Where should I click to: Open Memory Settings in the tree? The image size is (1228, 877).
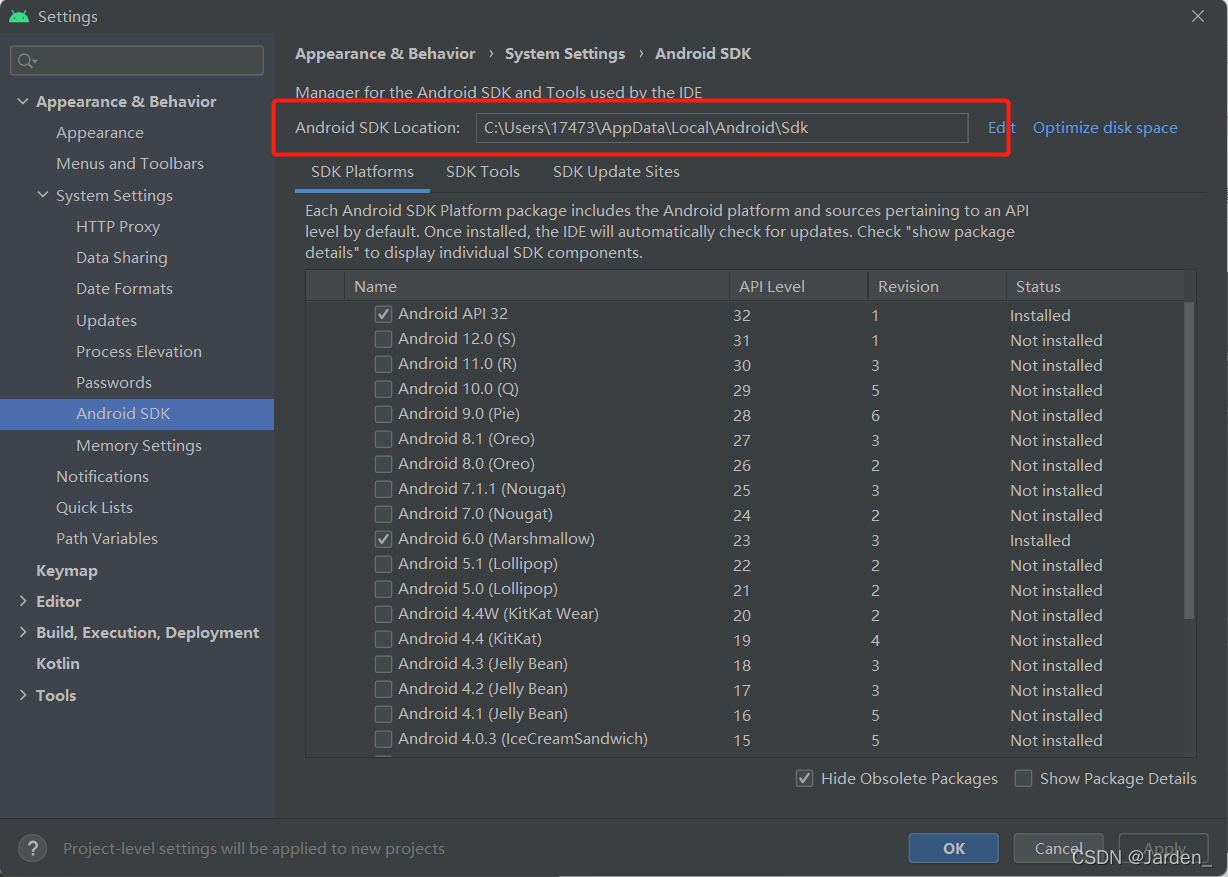139,445
